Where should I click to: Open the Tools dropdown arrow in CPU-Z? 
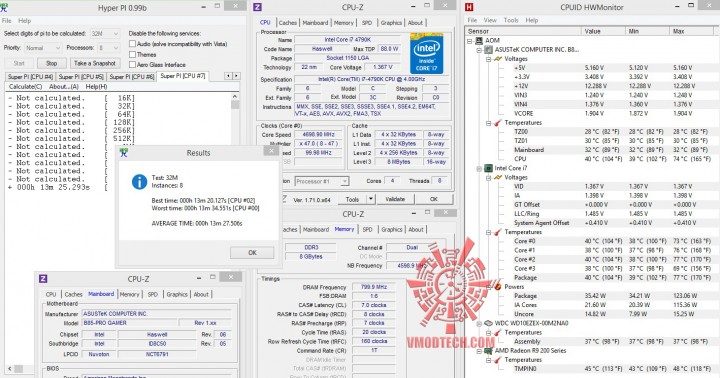pos(371,199)
